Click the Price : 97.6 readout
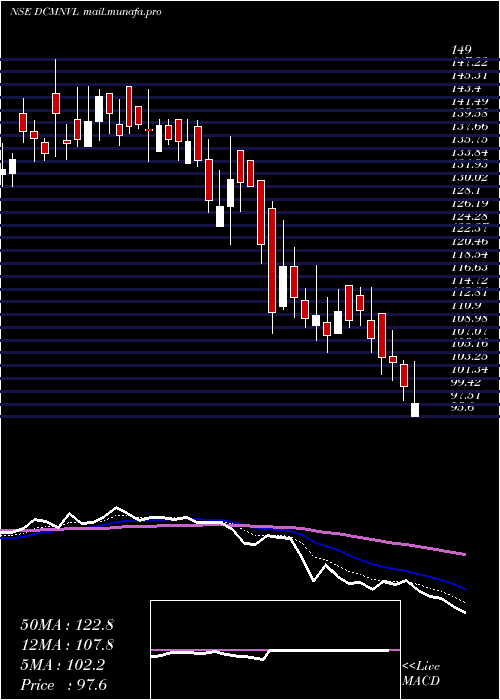The height and width of the screenshot is (700, 500). [x=63, y=685]
